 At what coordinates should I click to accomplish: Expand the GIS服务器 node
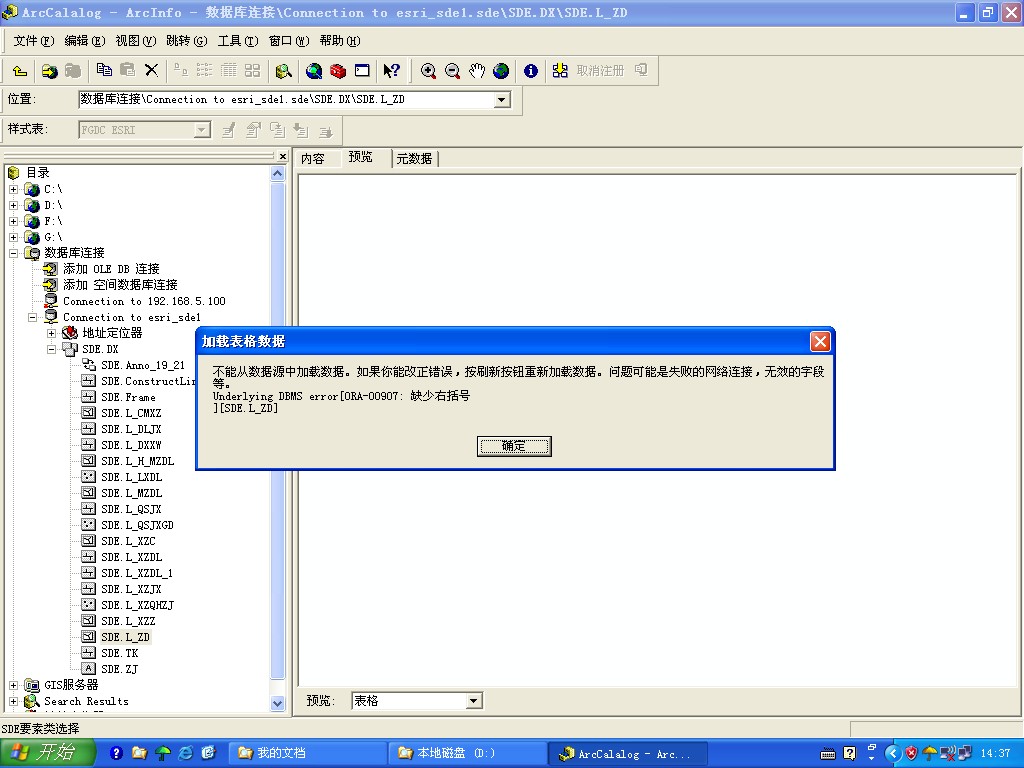(x=13, y=685)
